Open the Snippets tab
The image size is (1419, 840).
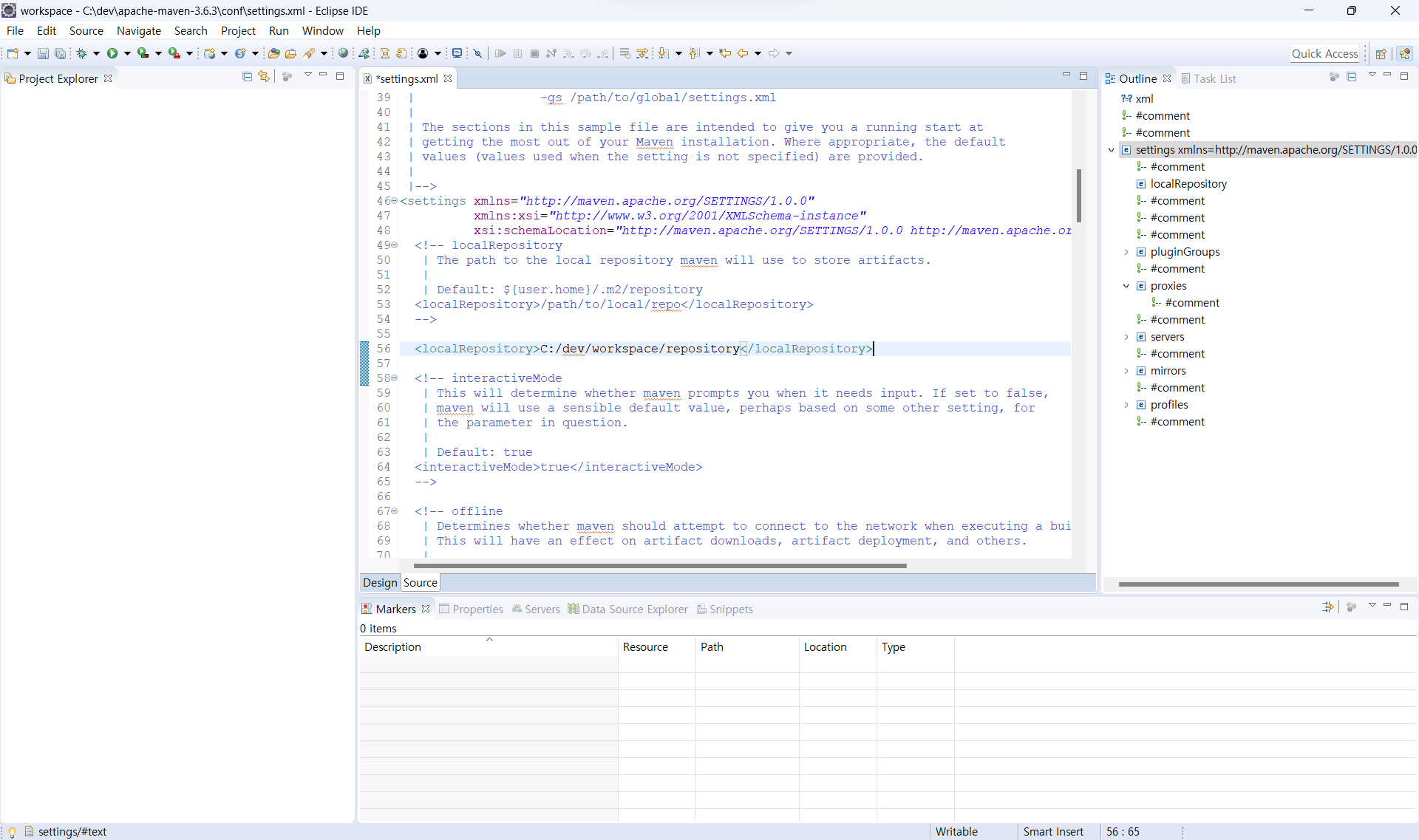pyautogui.click(x=724, y=609)
